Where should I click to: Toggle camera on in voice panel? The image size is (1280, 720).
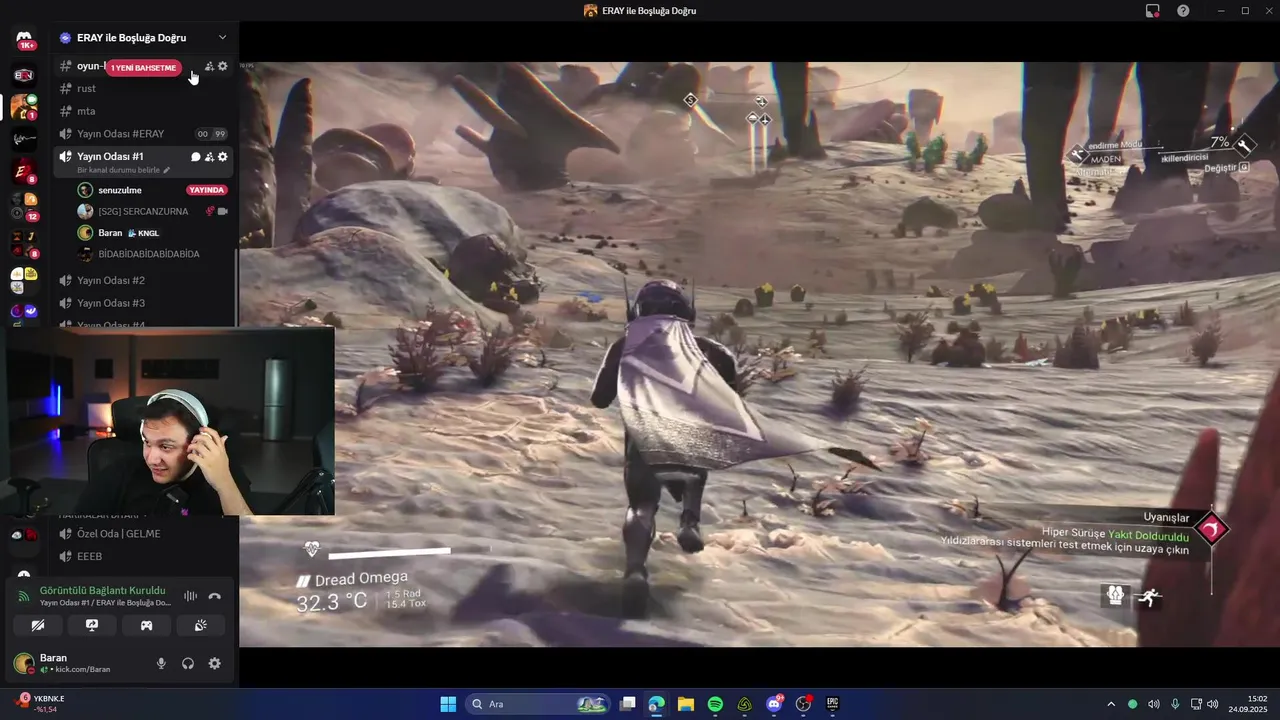38,625
